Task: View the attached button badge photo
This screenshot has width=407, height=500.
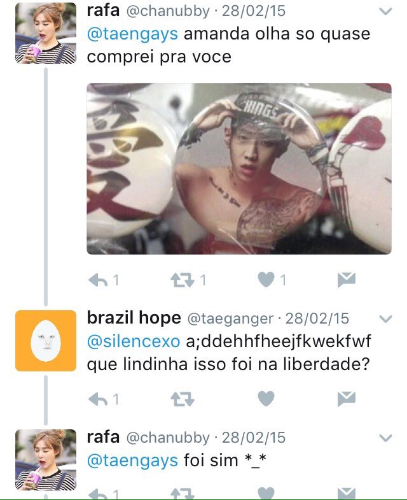Action: 239,169
